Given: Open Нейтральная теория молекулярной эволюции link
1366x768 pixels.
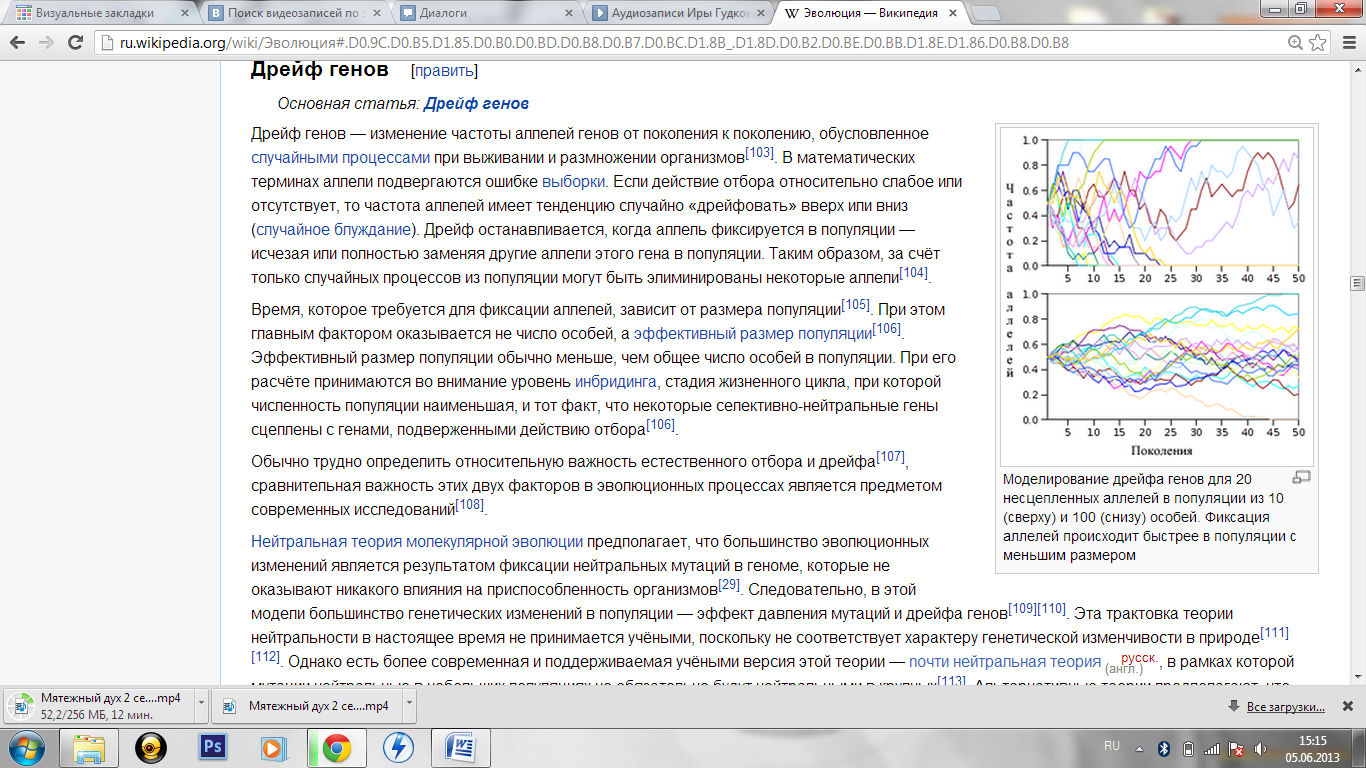Looking at the screenshot, I should pyautogui.click(x=417, y=542).
